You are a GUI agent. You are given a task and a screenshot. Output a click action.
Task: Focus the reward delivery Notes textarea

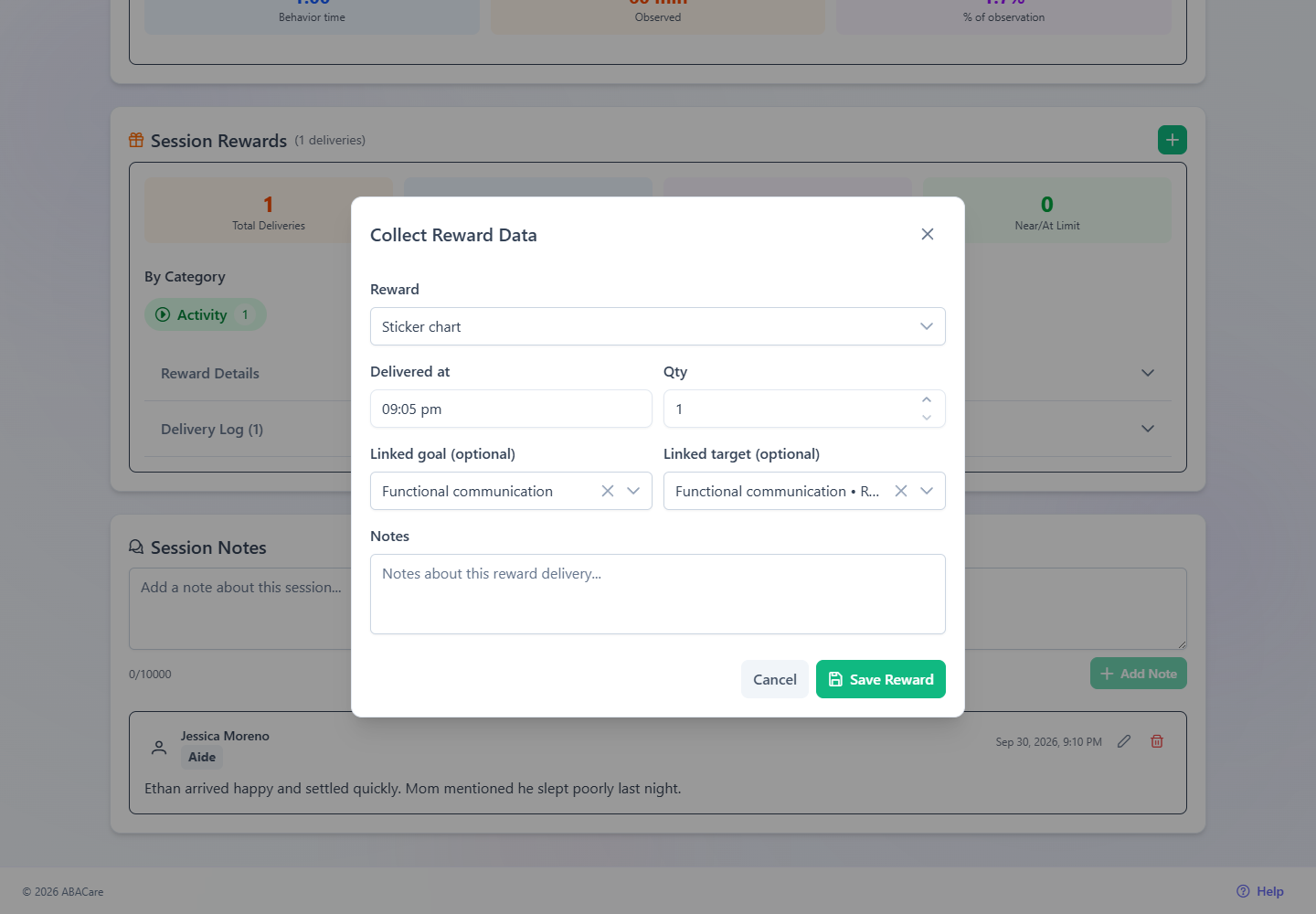pyautogui.click(x=658, y=594)
